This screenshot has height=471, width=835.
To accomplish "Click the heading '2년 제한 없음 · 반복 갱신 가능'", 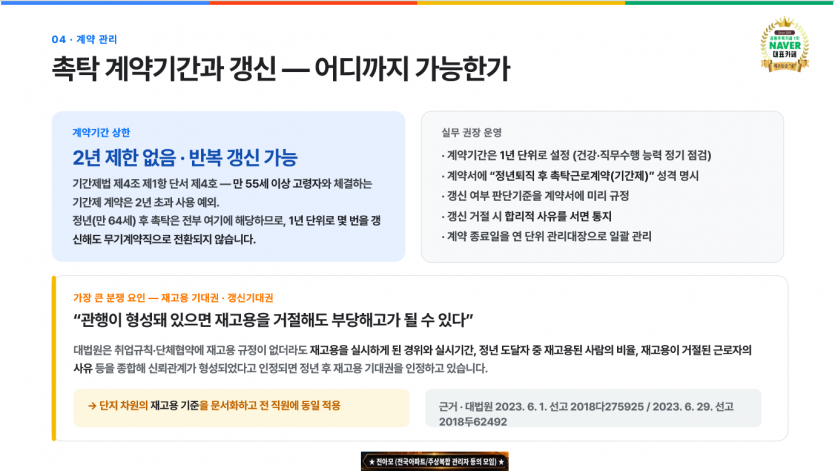I will coord(185,158).
